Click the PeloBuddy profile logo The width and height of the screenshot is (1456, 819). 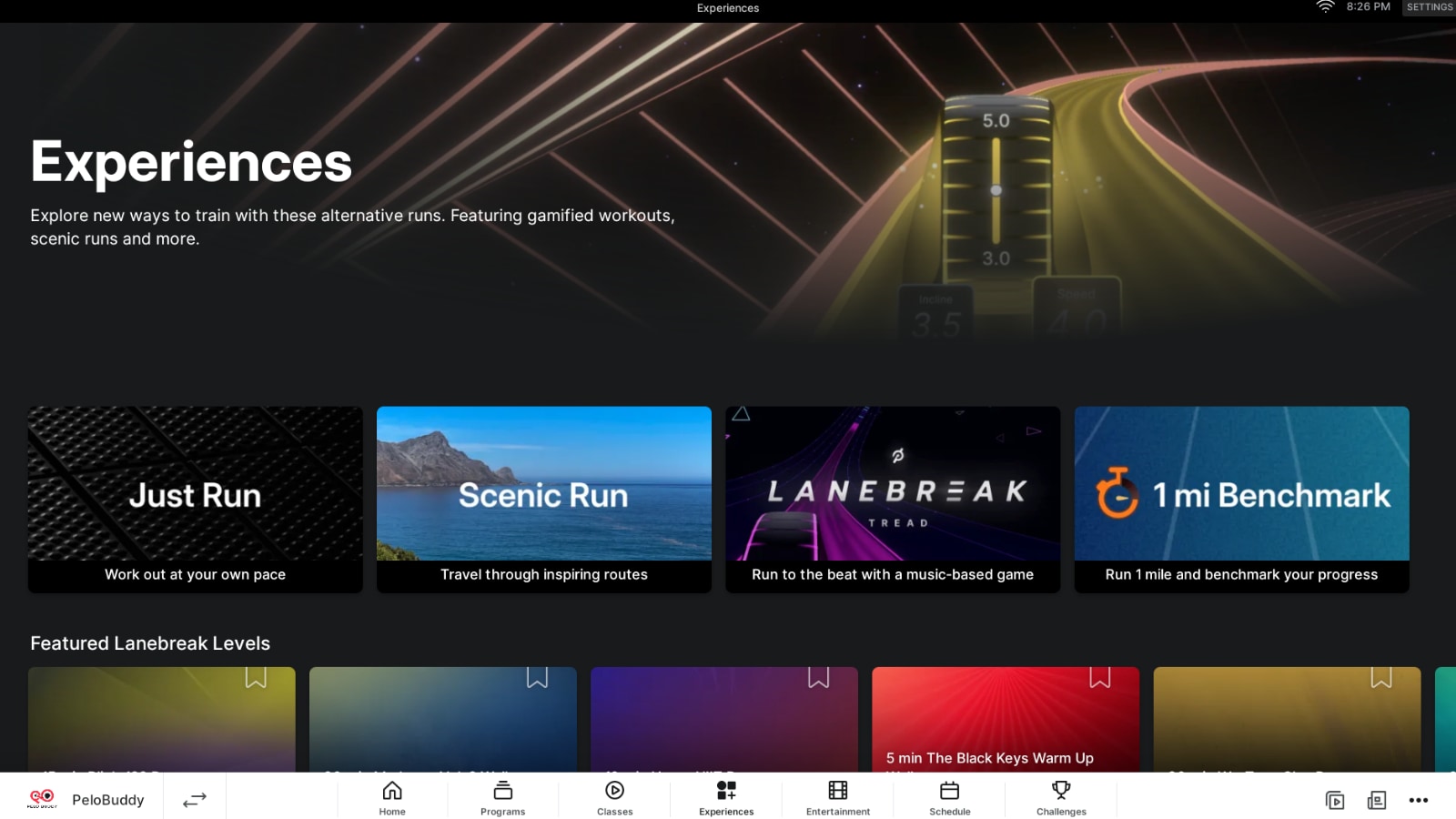click(42, 798)
